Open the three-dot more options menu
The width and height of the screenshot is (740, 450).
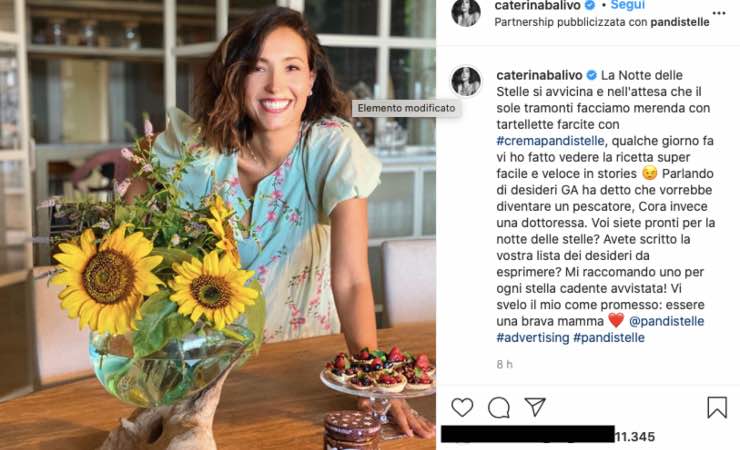(x=718, y=13)
